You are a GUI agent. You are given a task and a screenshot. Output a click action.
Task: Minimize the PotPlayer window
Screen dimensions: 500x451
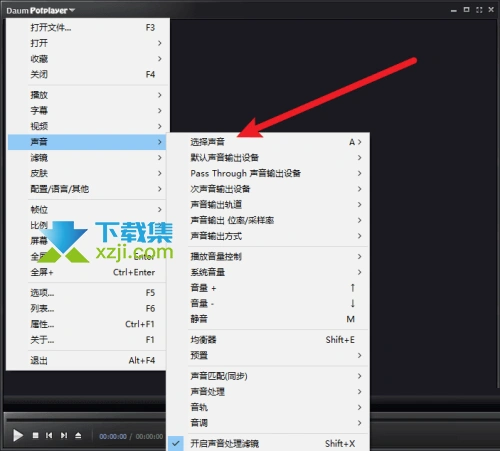(x=453, y=10)
